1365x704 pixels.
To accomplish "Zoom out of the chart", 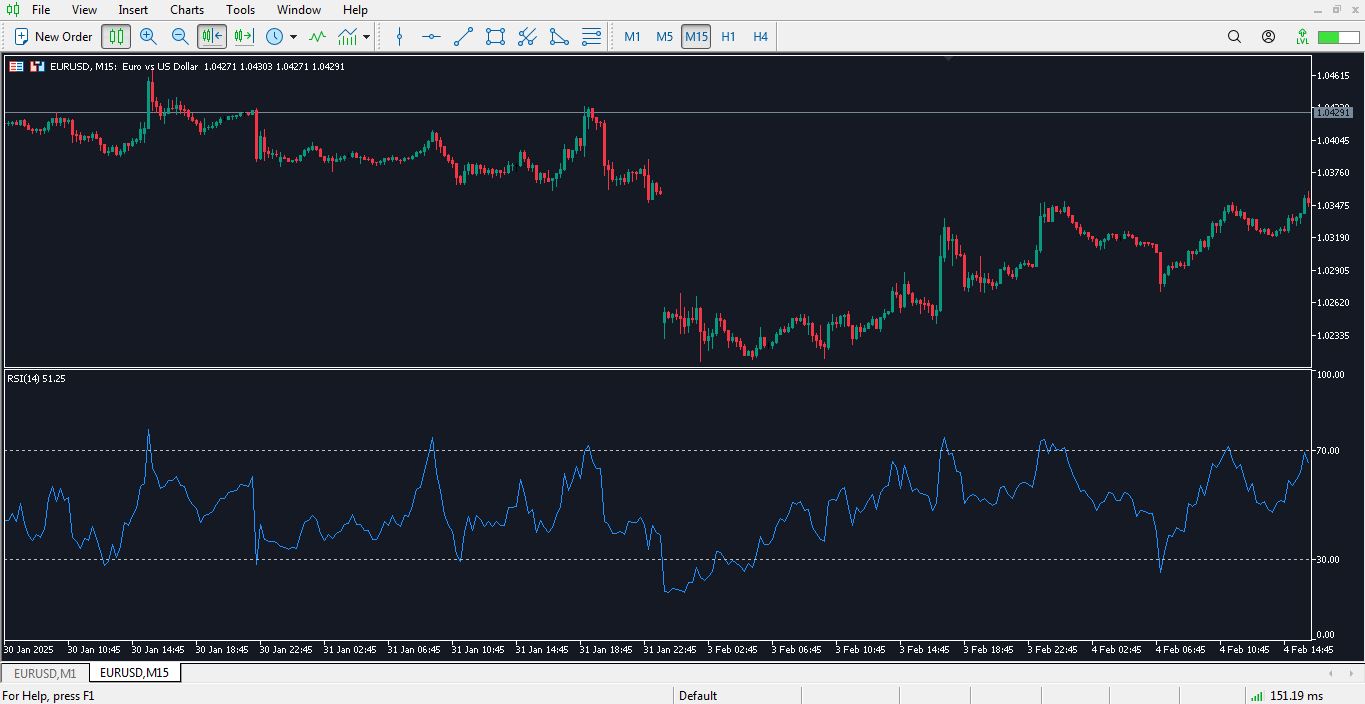I will tap(180, 37).
